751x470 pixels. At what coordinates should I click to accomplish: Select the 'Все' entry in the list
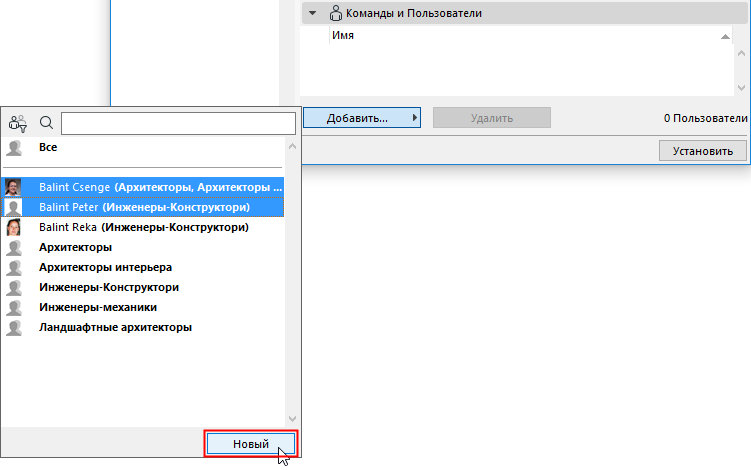pos(142,148)
